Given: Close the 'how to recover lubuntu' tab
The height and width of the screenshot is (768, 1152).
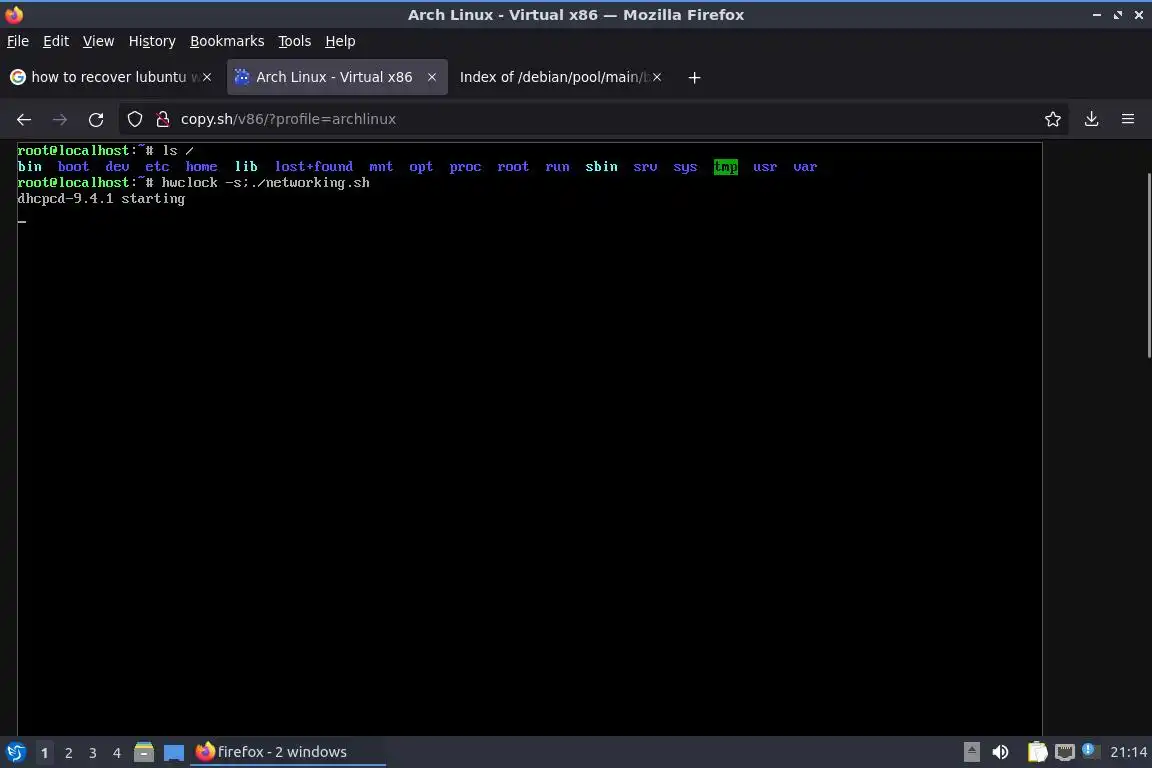Looking at the screenshot, I should (207, 77).
